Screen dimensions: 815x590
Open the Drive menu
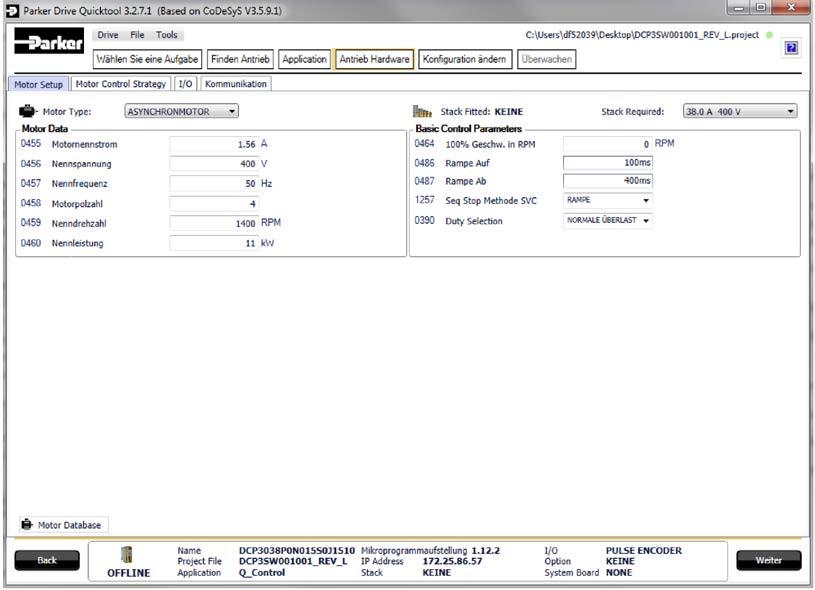coord(108,35)
